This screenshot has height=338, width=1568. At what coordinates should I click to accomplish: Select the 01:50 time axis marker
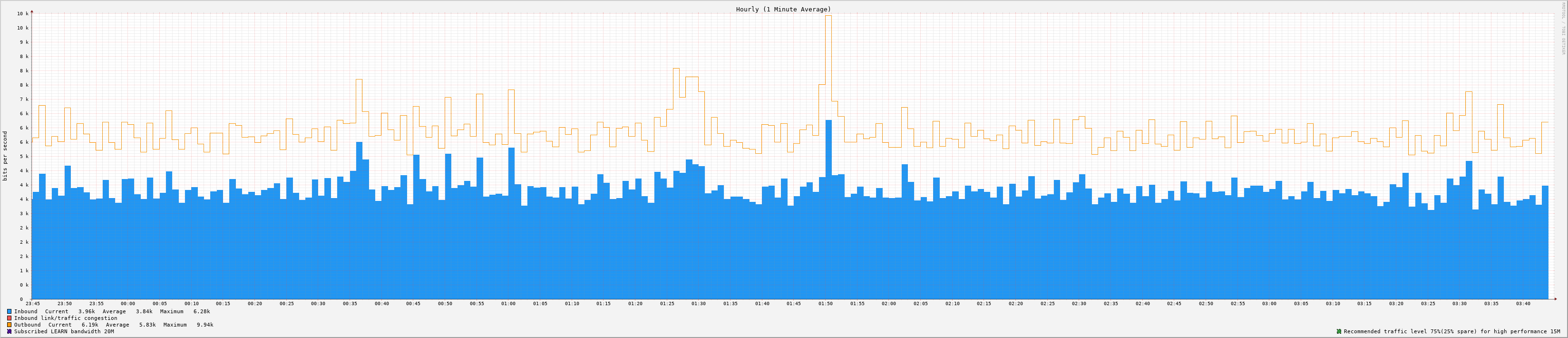(826, 303)
